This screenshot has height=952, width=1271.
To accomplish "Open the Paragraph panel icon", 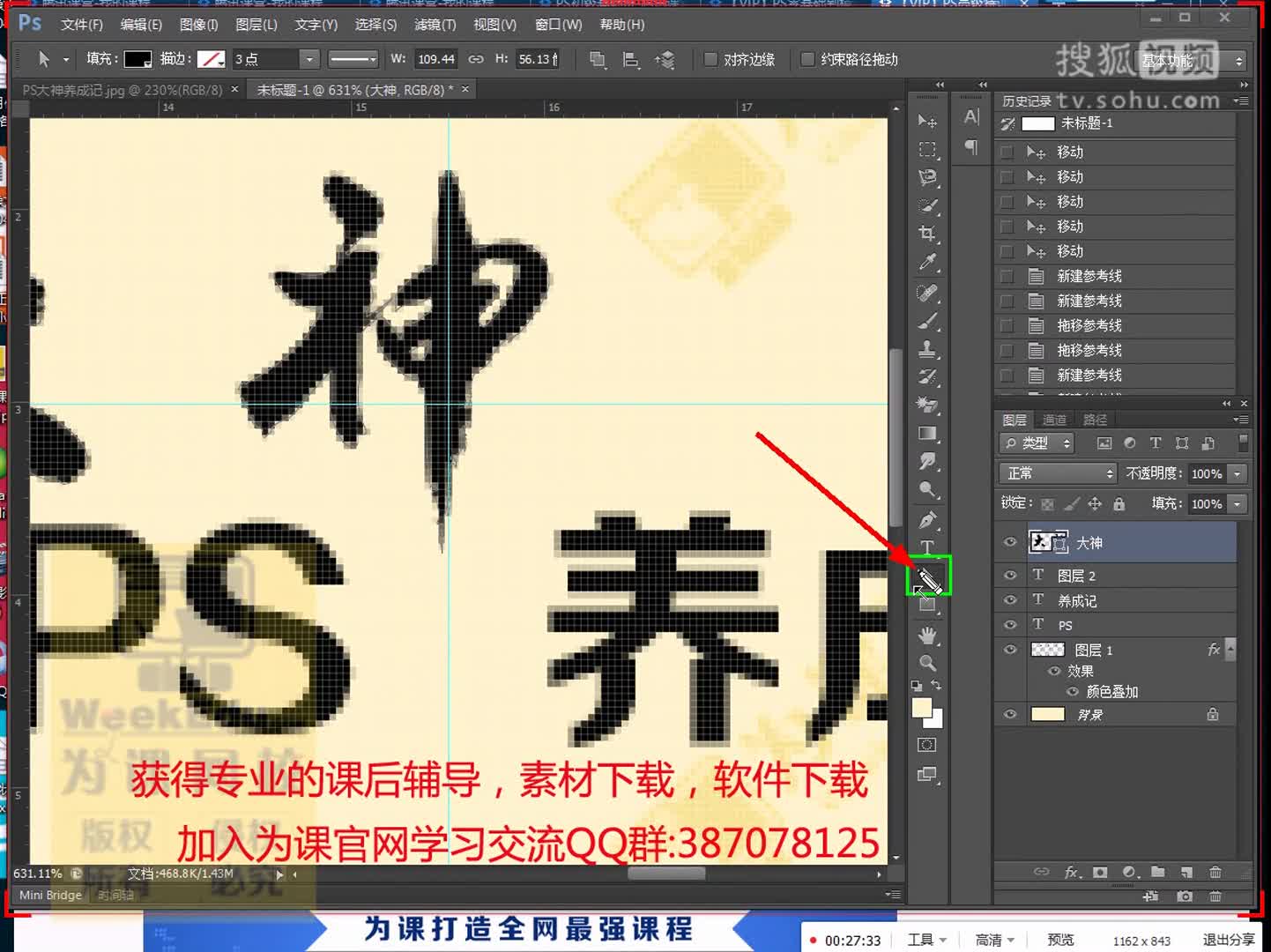I will [x=971, y=146].
